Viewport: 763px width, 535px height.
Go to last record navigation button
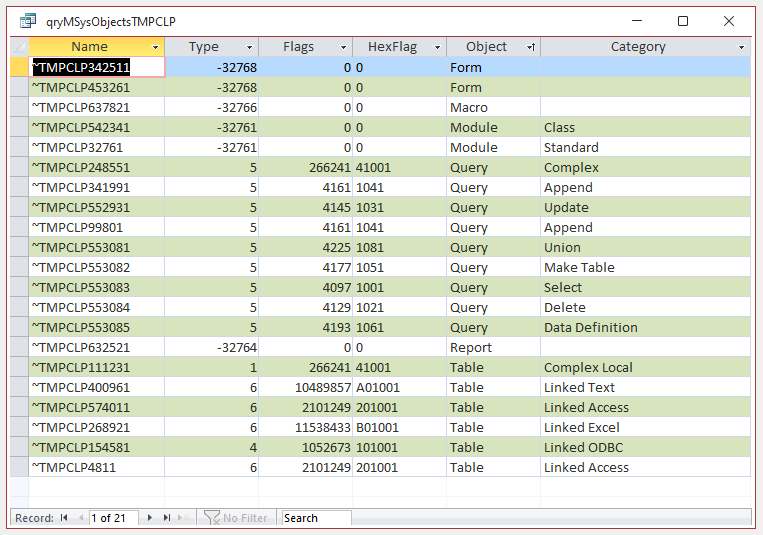tap(166, 517)
